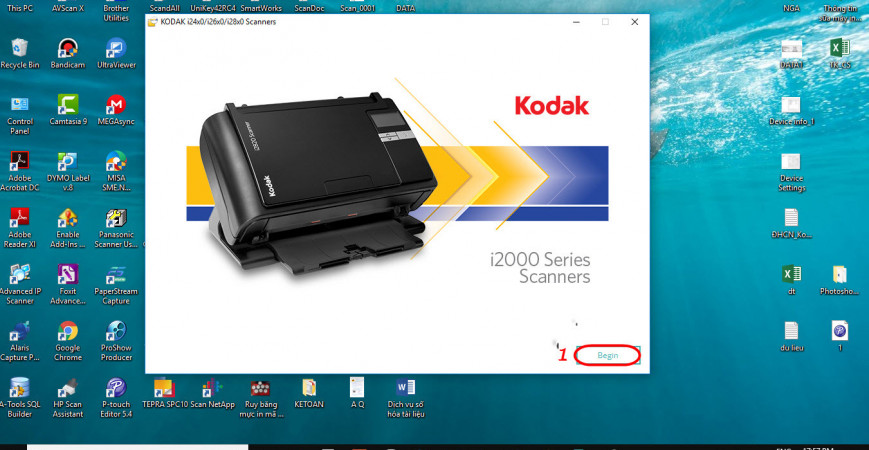The width and height of the screenshot is (869, 450).
Task: Open UltraViewer desktop shortcut
Action: click(116, 54)
